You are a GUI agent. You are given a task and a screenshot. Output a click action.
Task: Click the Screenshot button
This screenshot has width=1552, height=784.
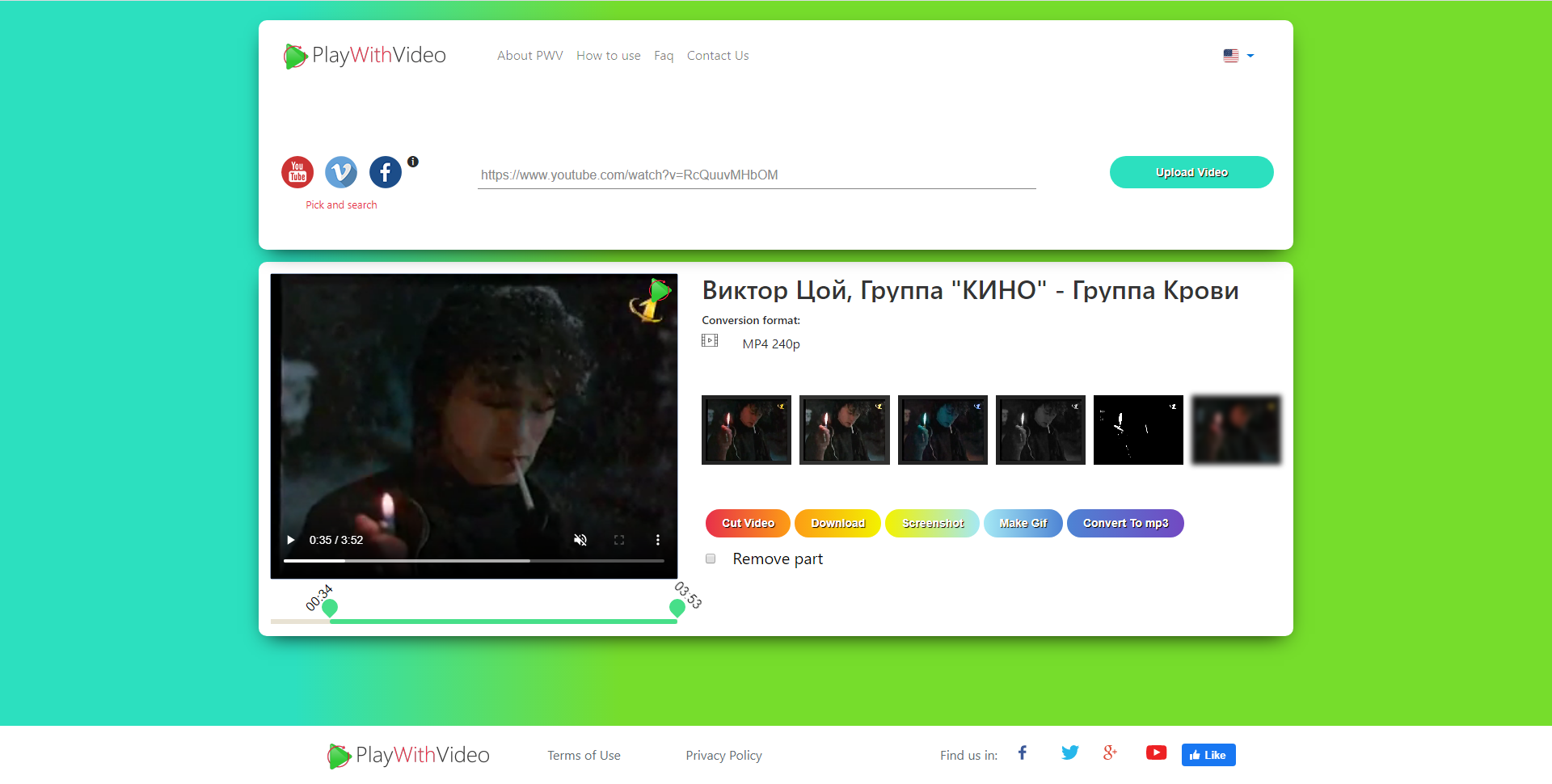[x=933, y=523]
